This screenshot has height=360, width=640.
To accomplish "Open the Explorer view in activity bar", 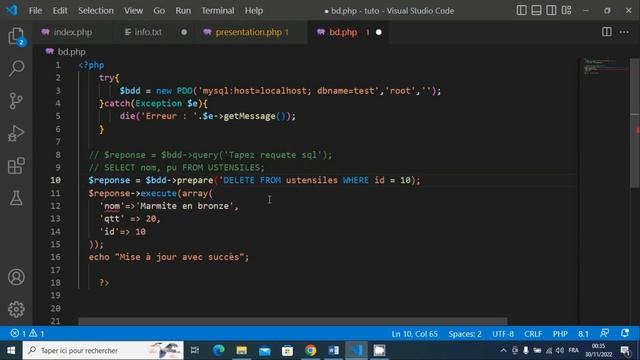I will pos(16,36).
